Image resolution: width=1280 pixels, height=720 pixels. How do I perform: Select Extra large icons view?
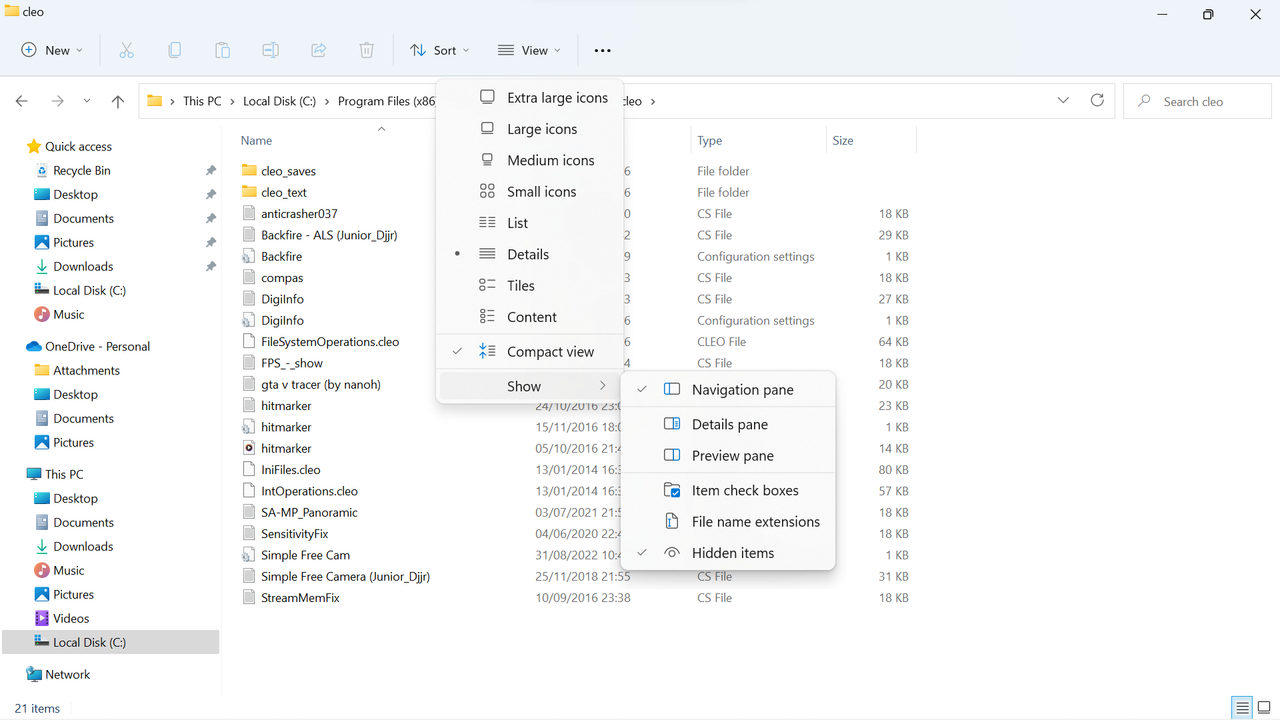(x=530, y=98)
